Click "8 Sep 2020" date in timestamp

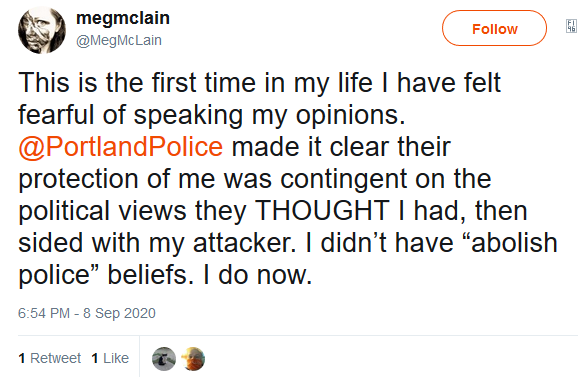[119, 313]
